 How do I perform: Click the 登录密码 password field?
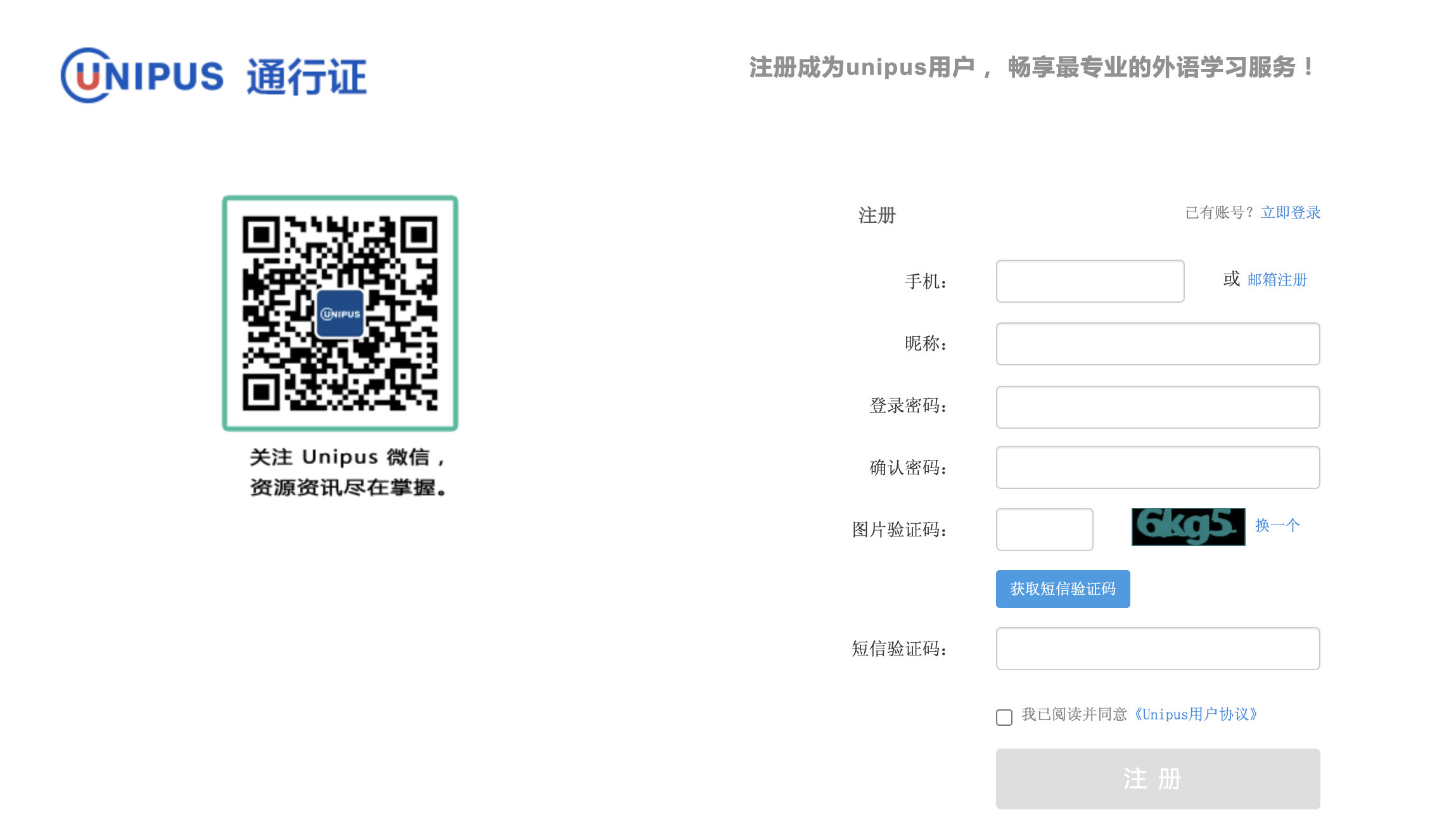click(x=1157, y=406)
